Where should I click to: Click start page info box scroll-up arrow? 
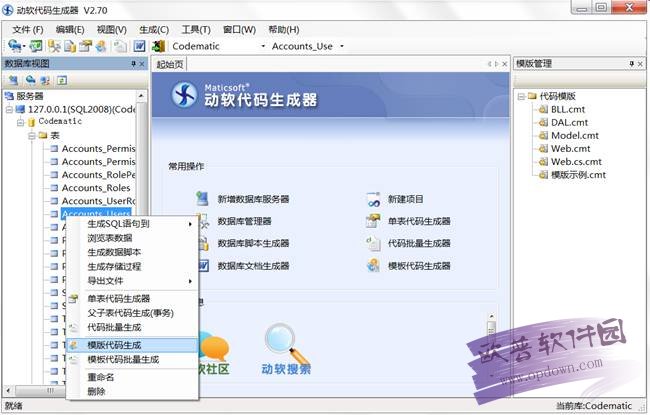point(492,316)
